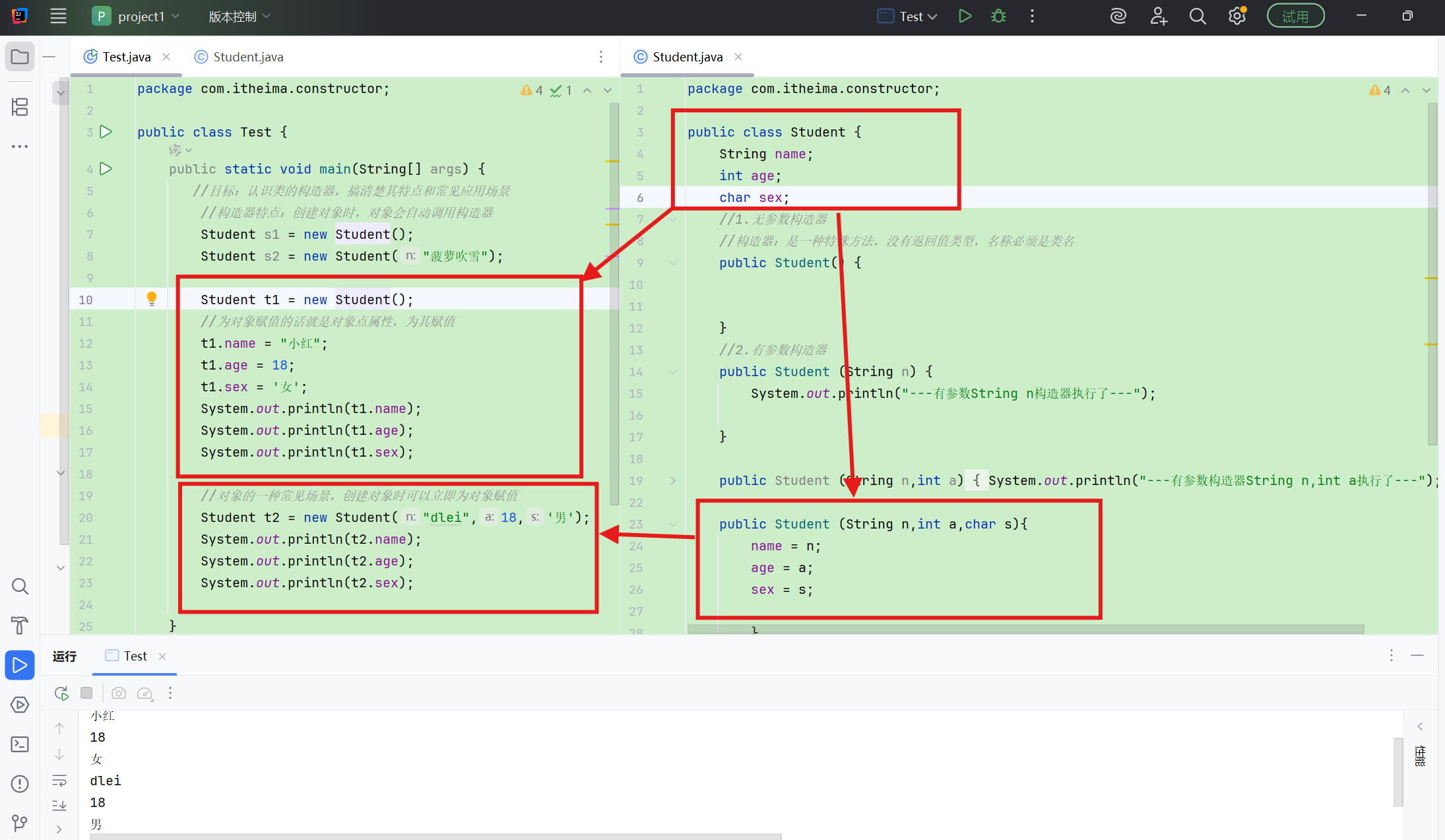Click the 试用 trial button

coord(1295,16)
